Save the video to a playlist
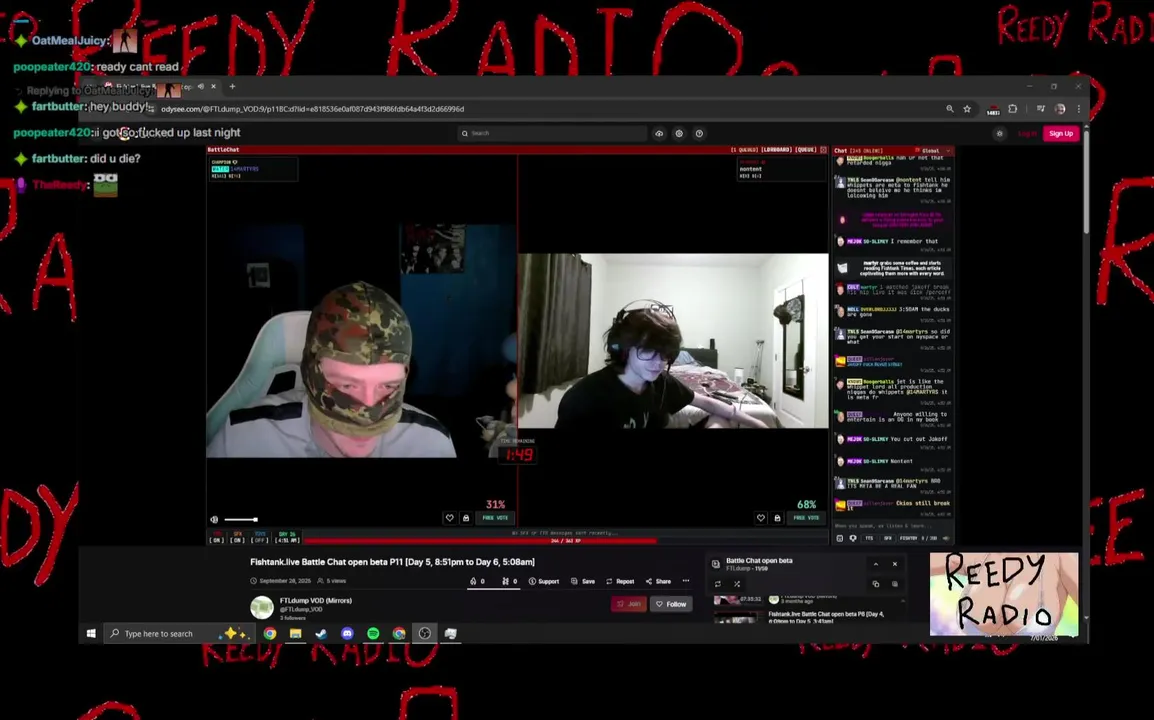 pos(582,581)
